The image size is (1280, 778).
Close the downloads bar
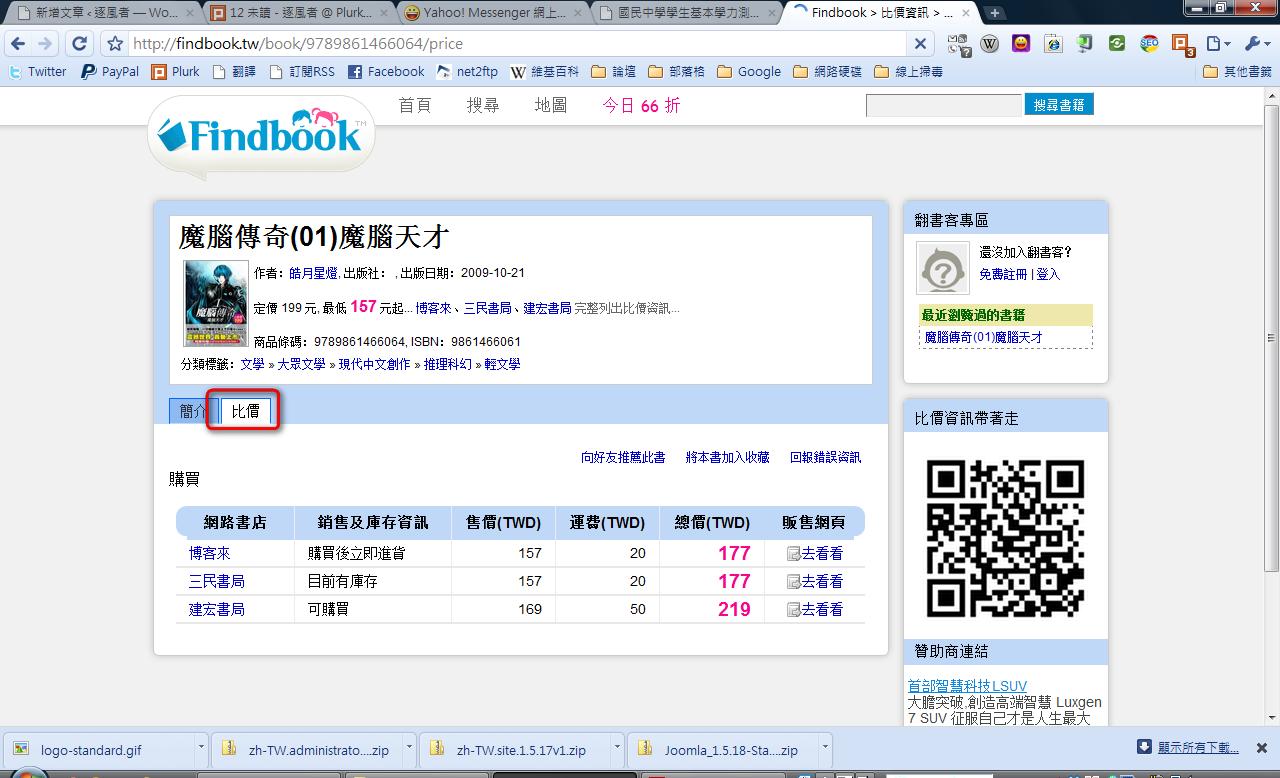tap(1262, 747)
